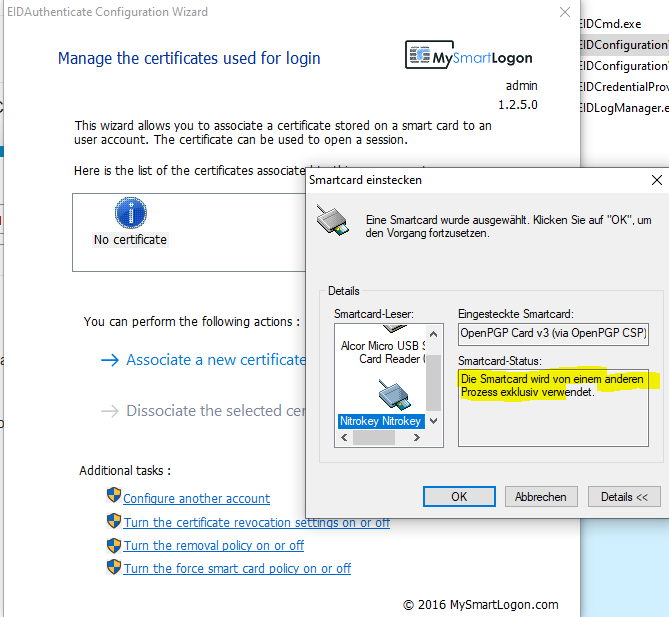Viewport: 669px width, 617px height.
Task: Open Turn the force smart card policy link
Action: click(237, 568)
